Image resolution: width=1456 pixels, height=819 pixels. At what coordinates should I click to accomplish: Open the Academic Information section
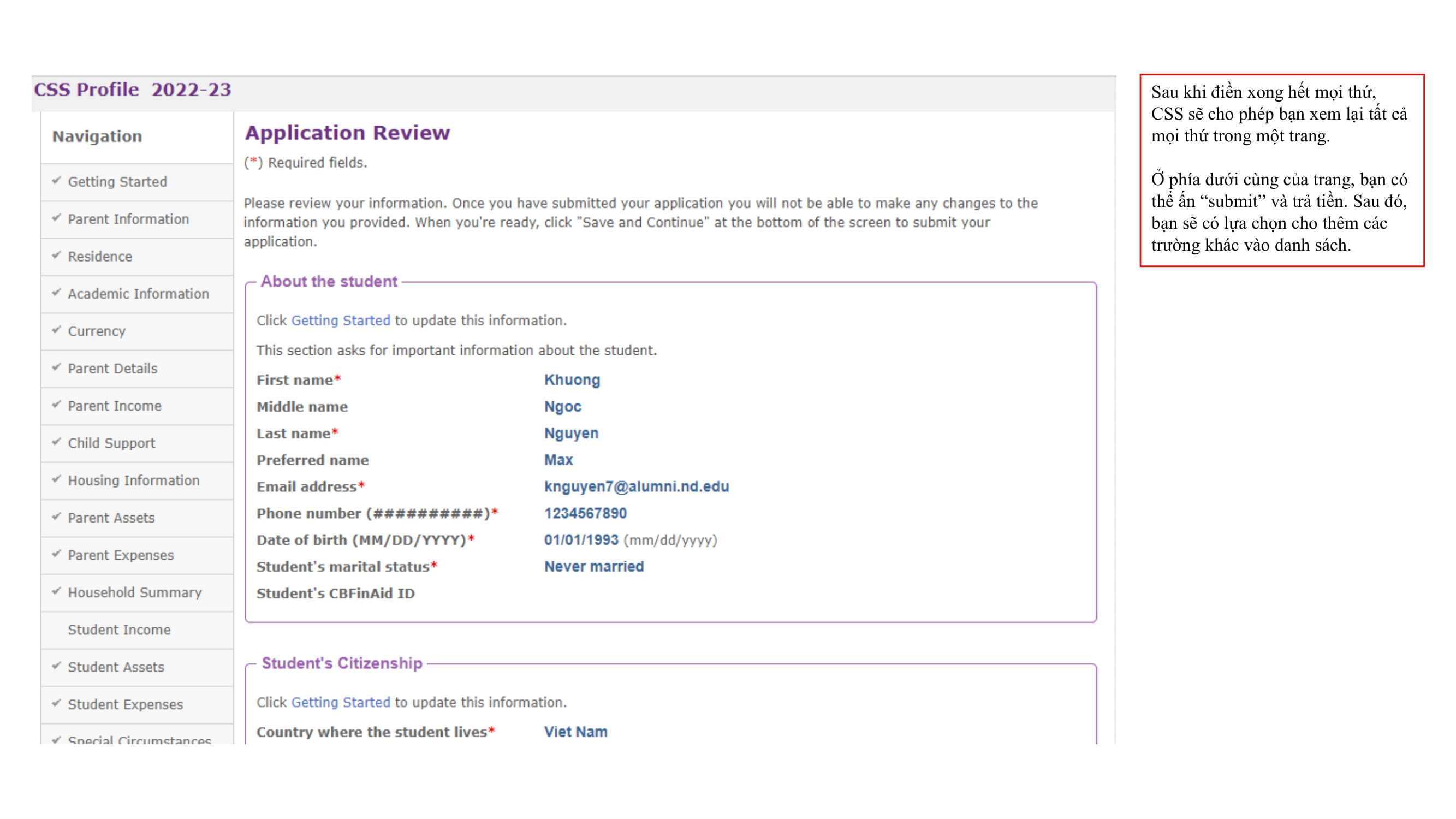pos(138,293)
